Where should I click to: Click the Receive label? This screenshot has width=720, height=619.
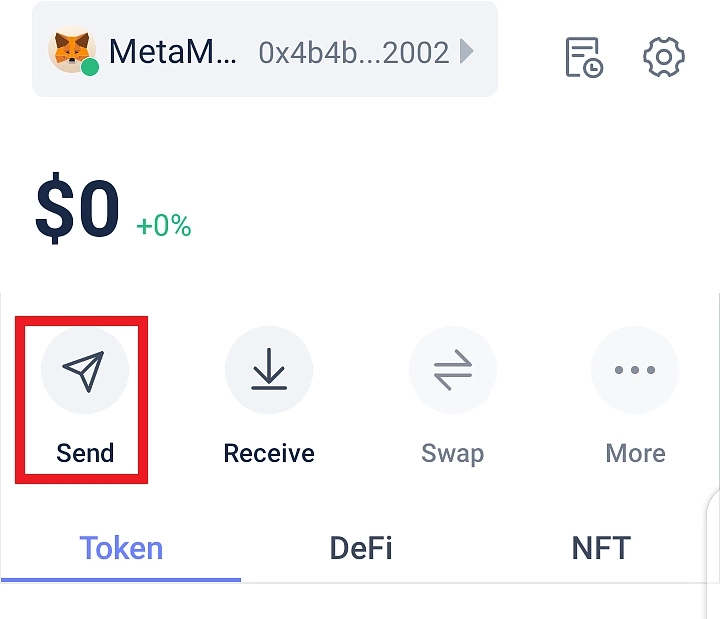coord(269,453)
